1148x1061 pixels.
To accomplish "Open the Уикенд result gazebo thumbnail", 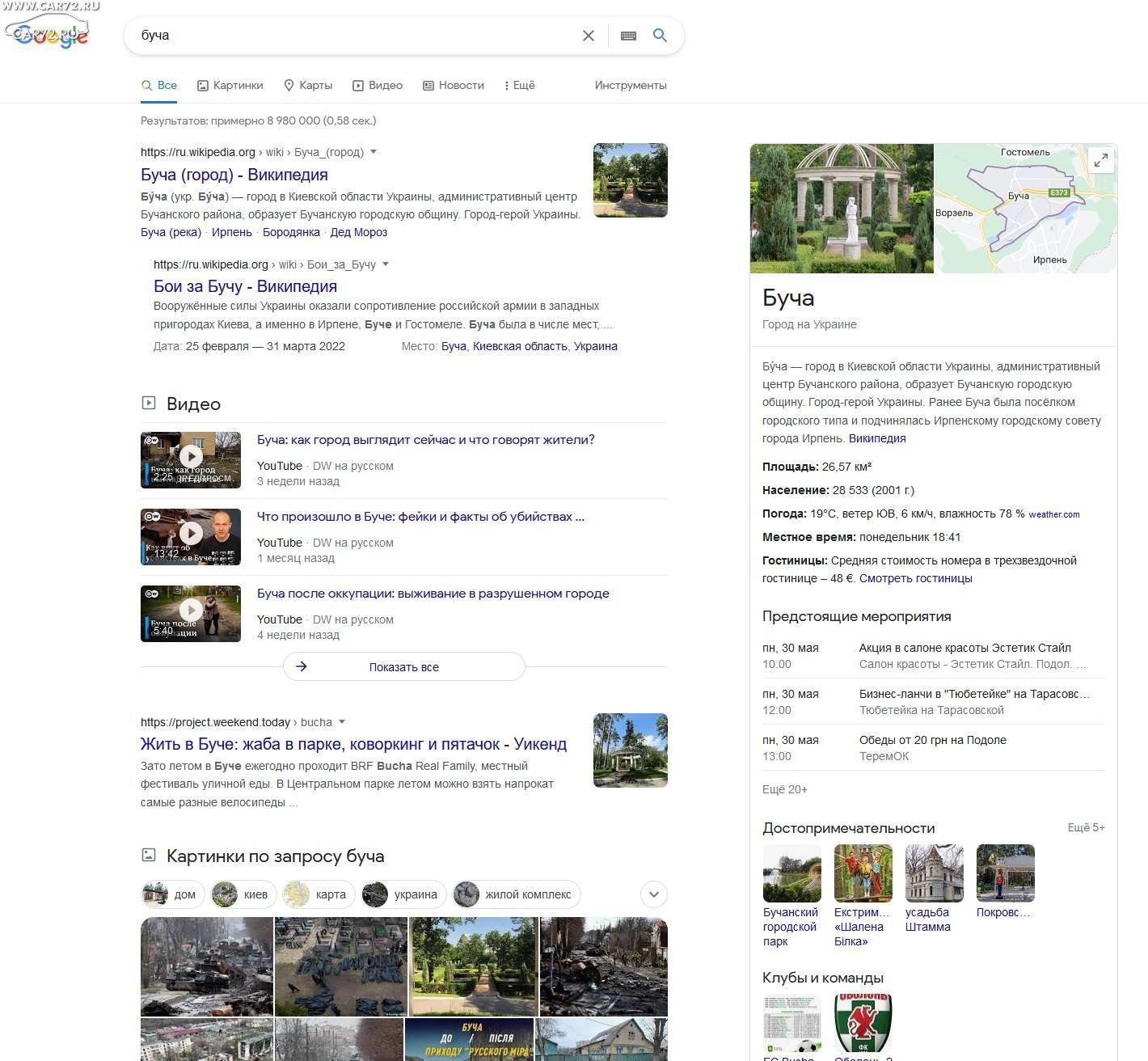I will click(x=631, y=750).
